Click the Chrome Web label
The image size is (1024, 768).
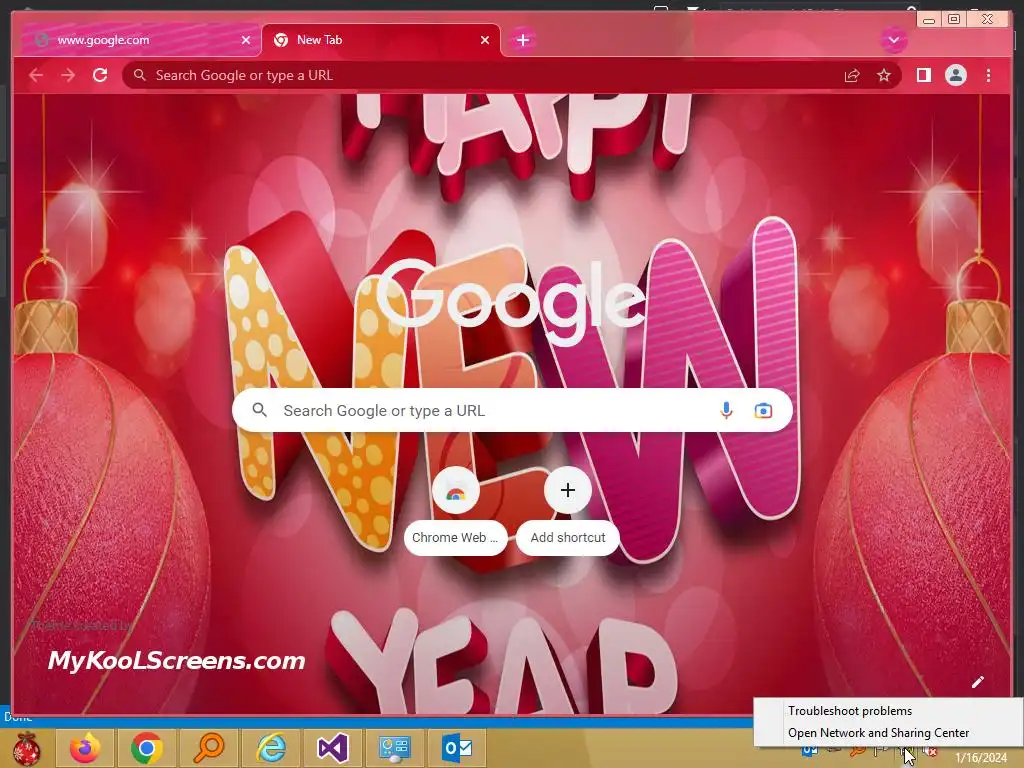[455, 537]
